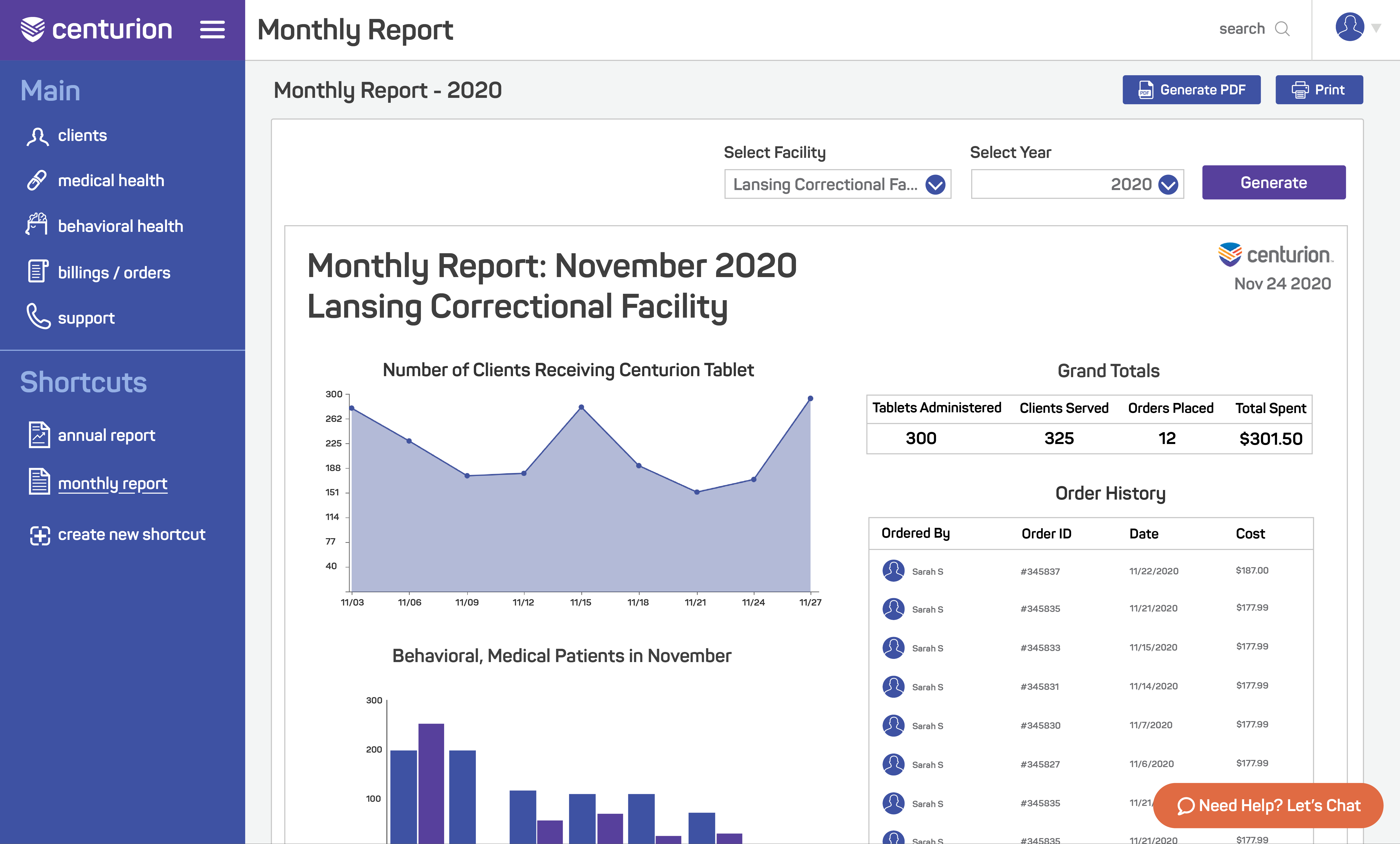This screenshot has height=844, width=1400.
Task: Click the search field text
Action: coord(1242,29)
